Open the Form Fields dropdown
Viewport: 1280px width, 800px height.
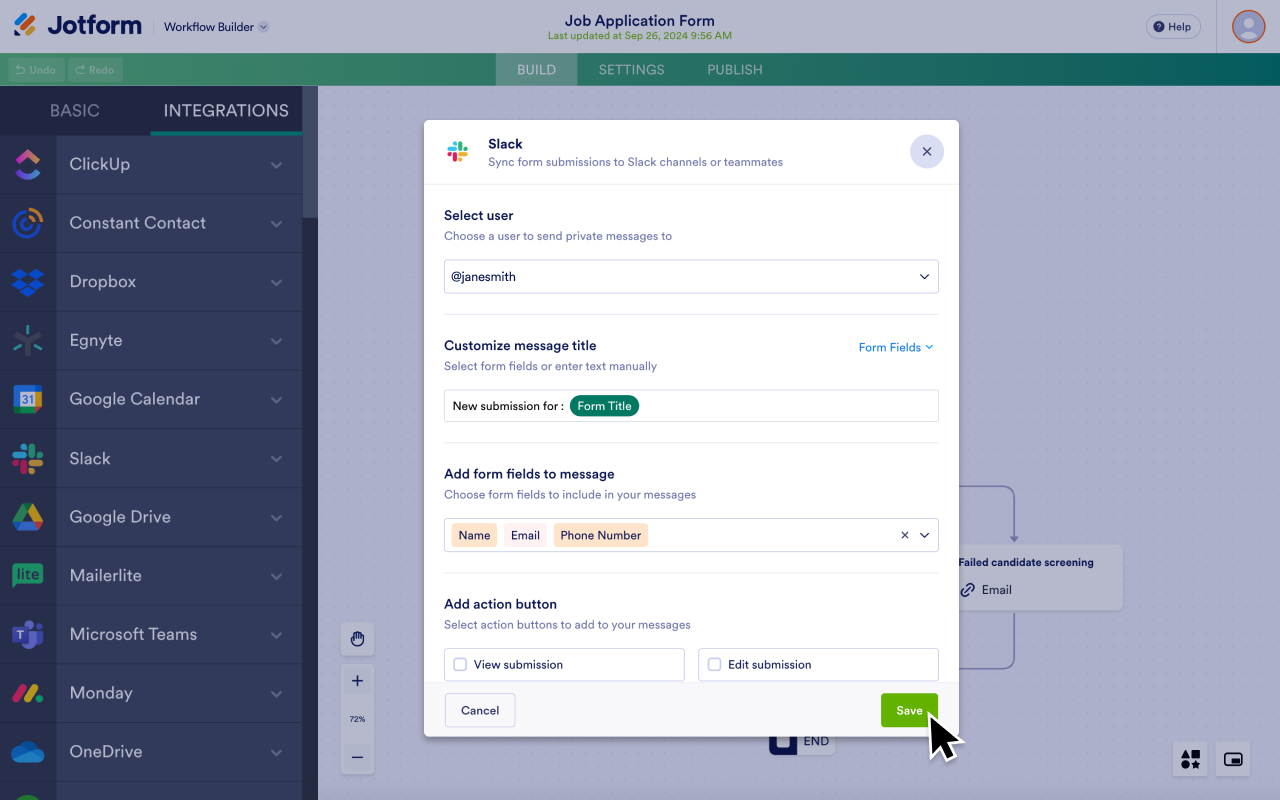(x=896, y=347)
